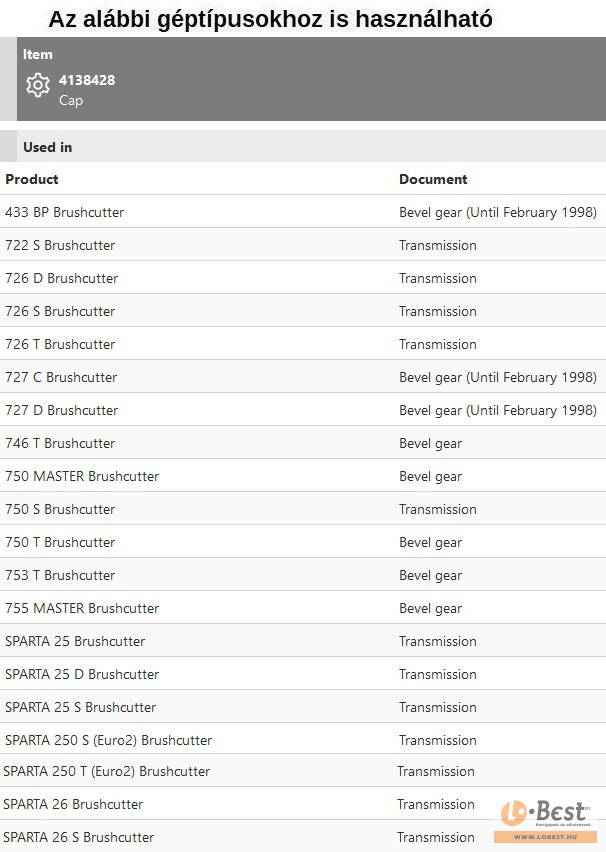
Task: Select 755 MASTER Brushcutter in list
Action: point(82,608)
